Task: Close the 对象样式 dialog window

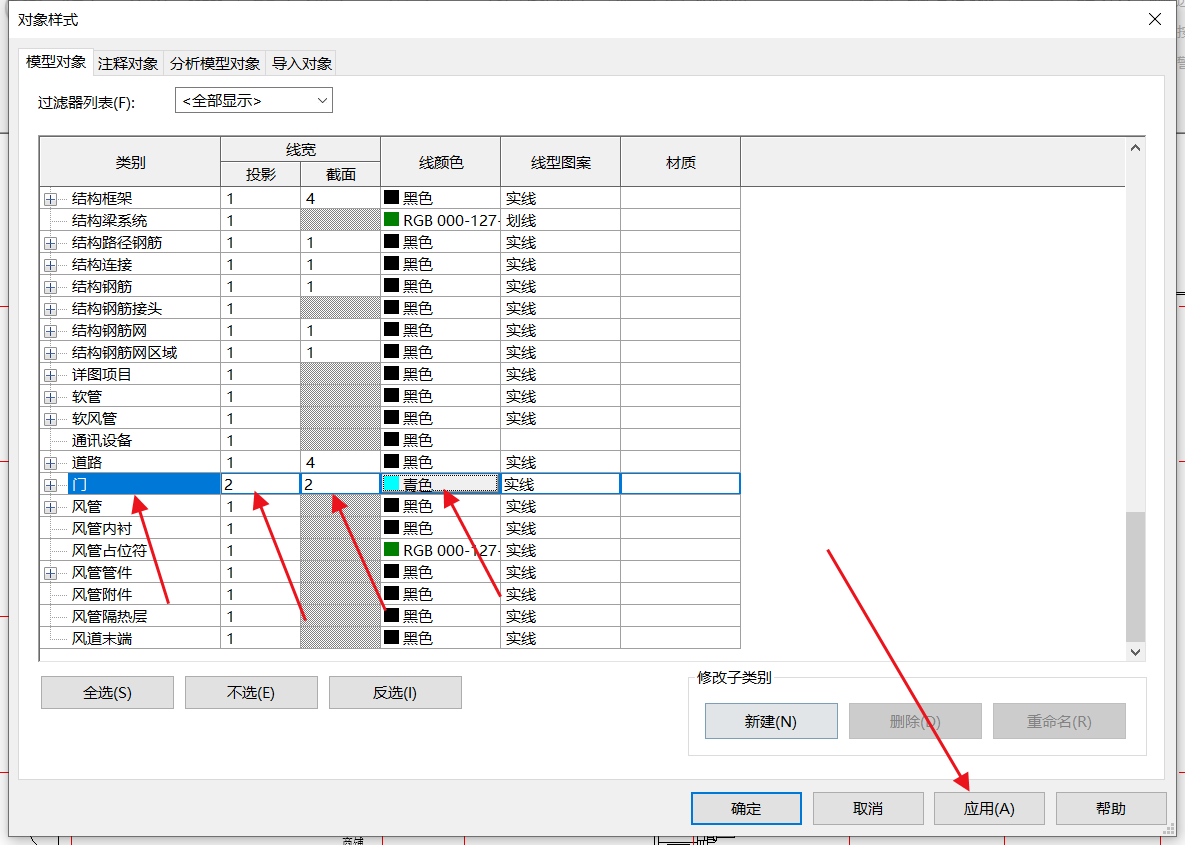Action: coord(1155,19)
